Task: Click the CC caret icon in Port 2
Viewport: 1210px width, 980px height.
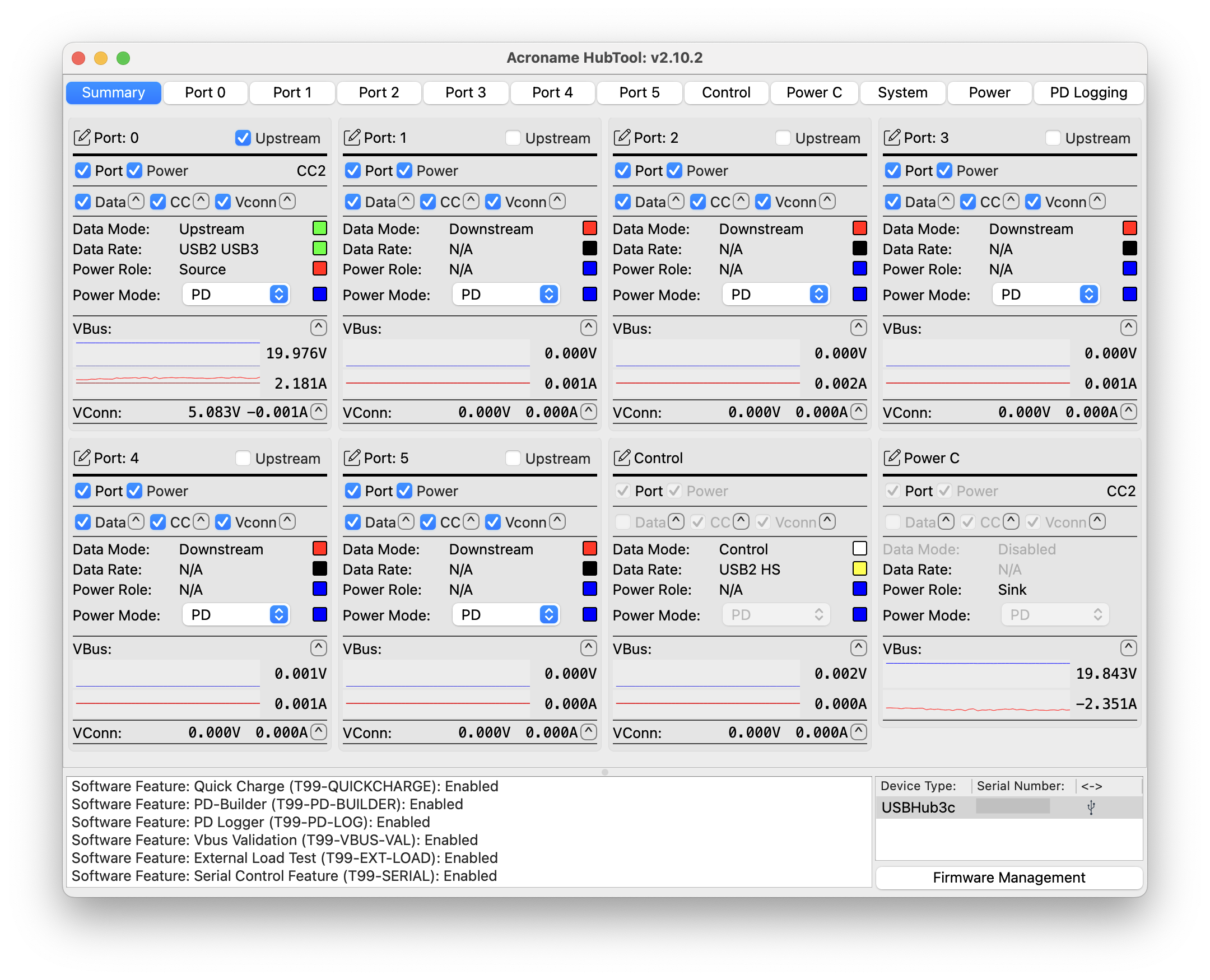Action: click(741, 201)
